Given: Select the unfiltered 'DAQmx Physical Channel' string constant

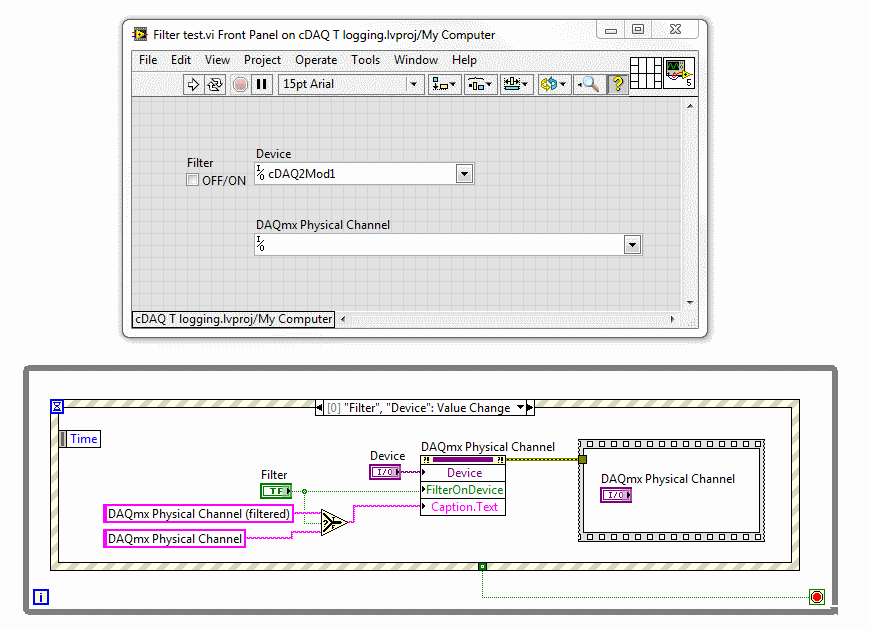Looking at the screenshot, I should (175, 538).
